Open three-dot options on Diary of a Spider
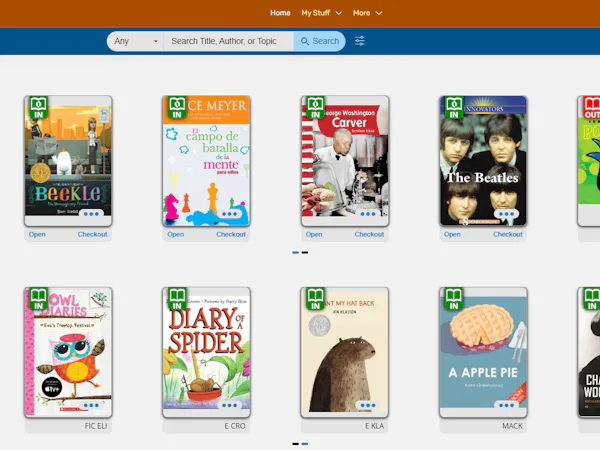 click(230, 405)
